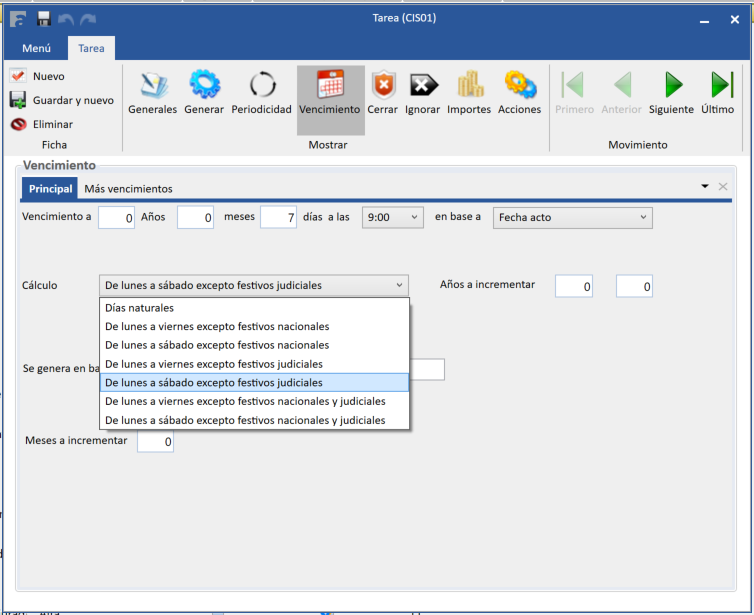754x615 pixels.
Task: Click Guardar y nuevo button
Action: tap(72, 100)
